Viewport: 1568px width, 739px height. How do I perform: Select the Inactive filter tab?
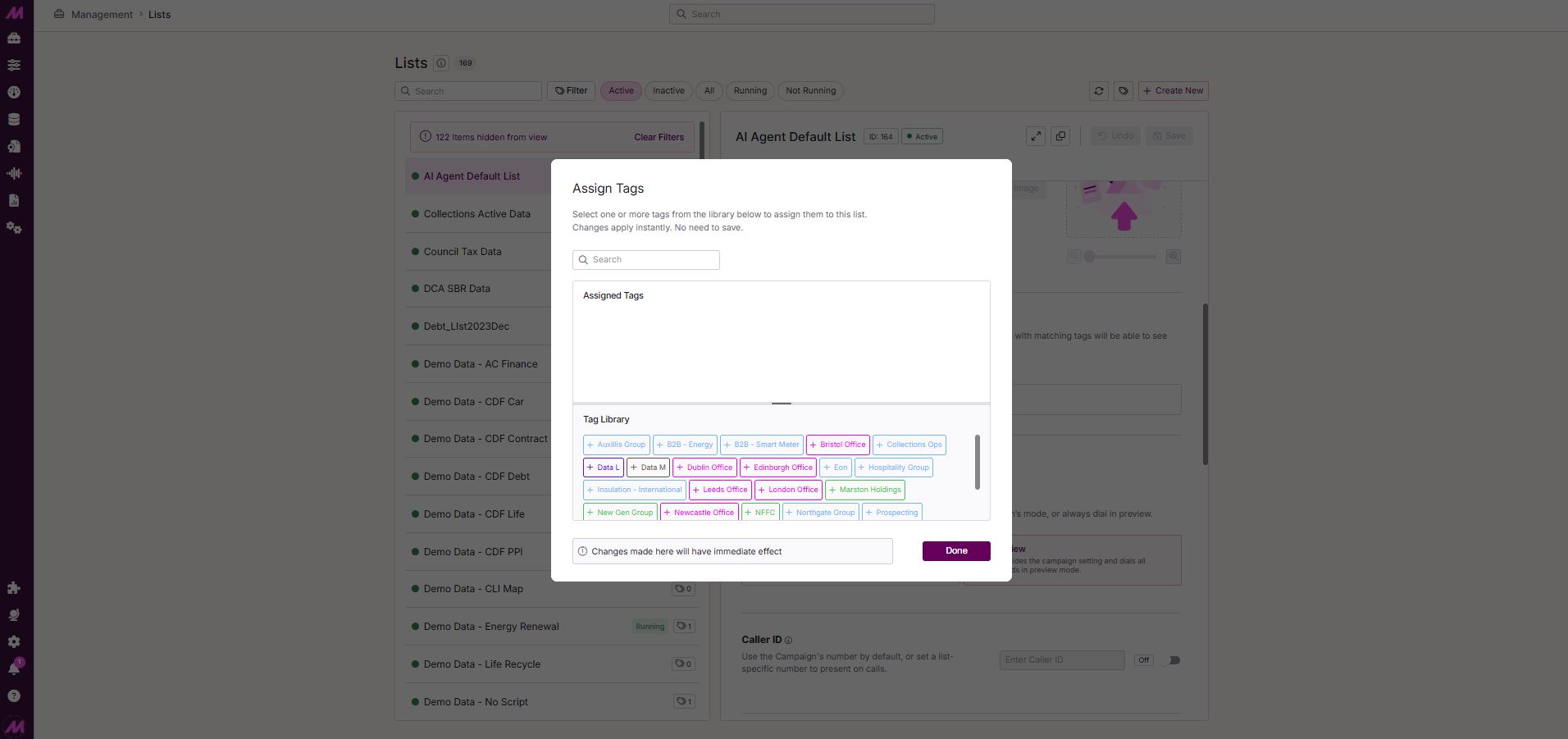pos(668,91)
